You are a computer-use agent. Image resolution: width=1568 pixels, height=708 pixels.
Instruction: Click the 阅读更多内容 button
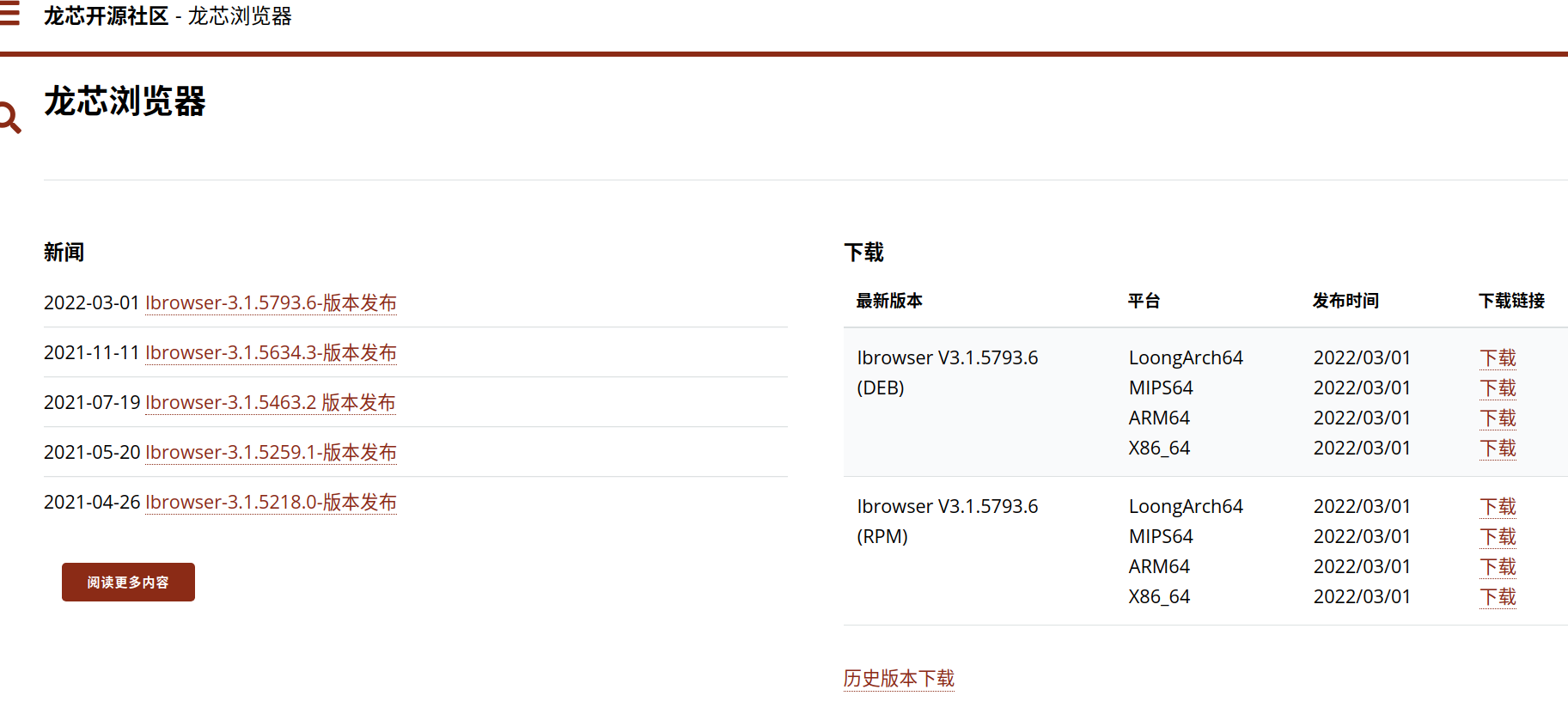[128, 583]
